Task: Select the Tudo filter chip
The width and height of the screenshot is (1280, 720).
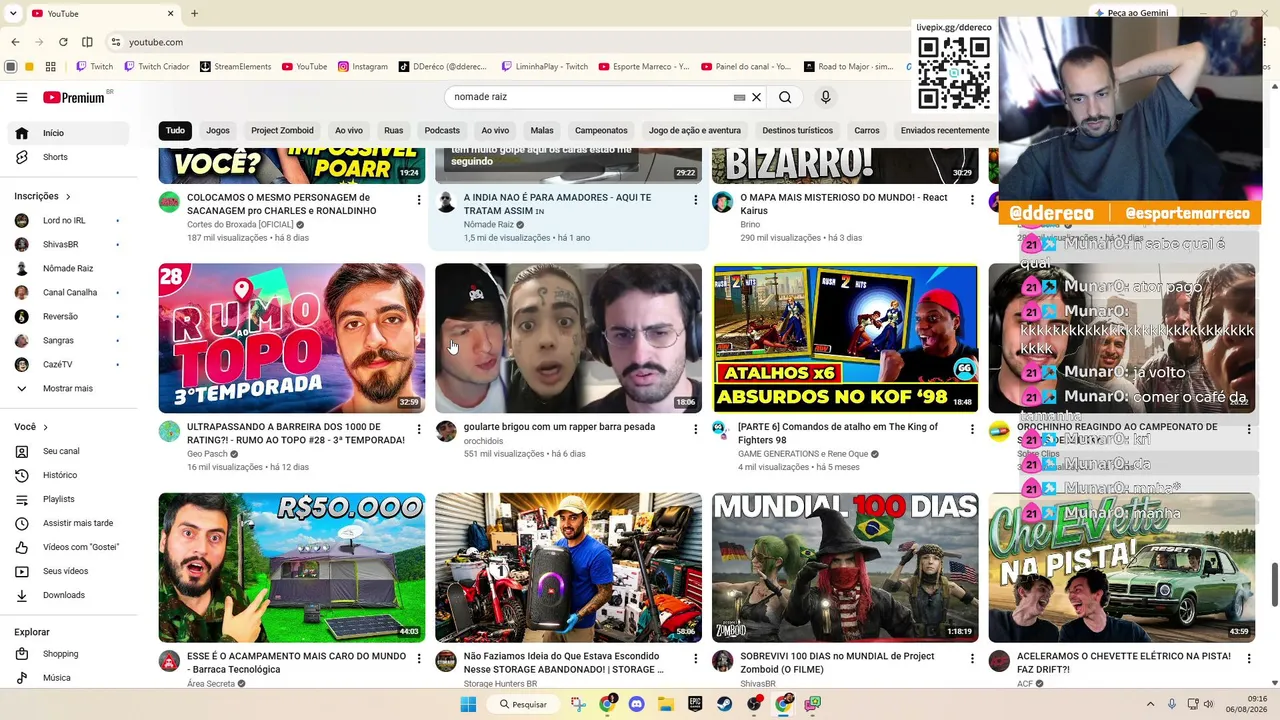Action: click(x=175, y=130)
